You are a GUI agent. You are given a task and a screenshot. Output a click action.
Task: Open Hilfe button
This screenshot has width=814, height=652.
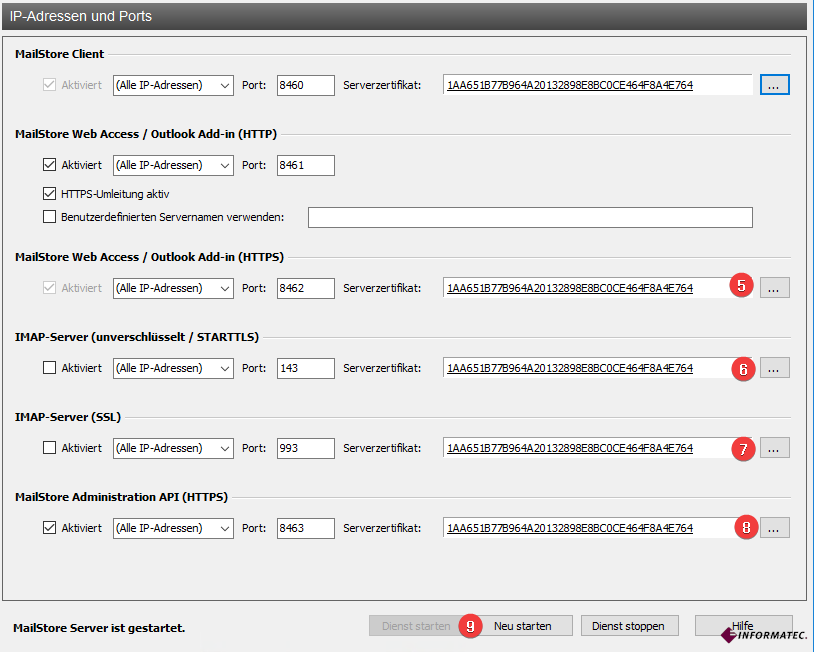pyautogui.click(x=743, y=626)
